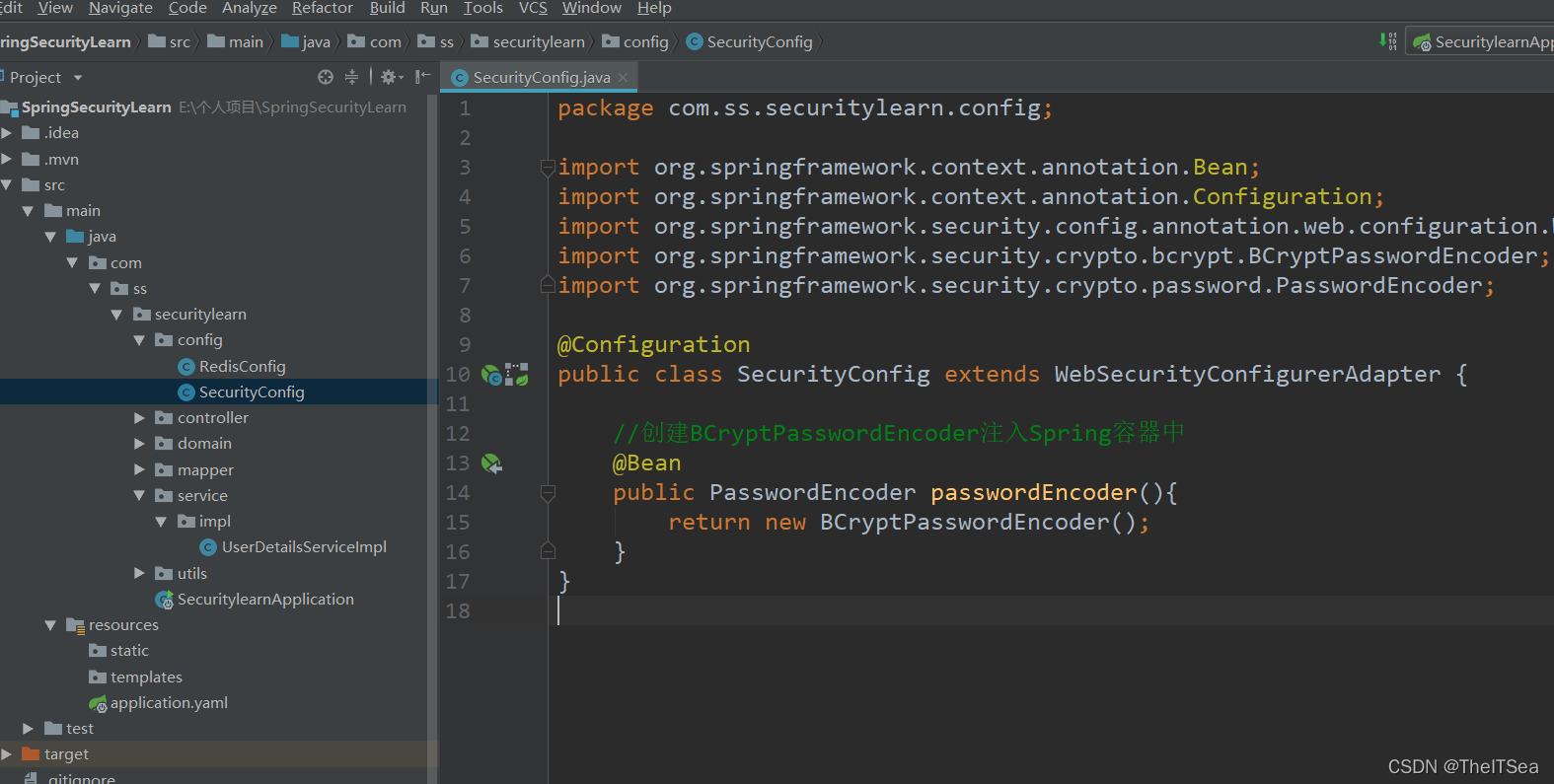Click the Spring bean gutter icon on line 13
1554x784 pixels.
click(x=491, y=463)
